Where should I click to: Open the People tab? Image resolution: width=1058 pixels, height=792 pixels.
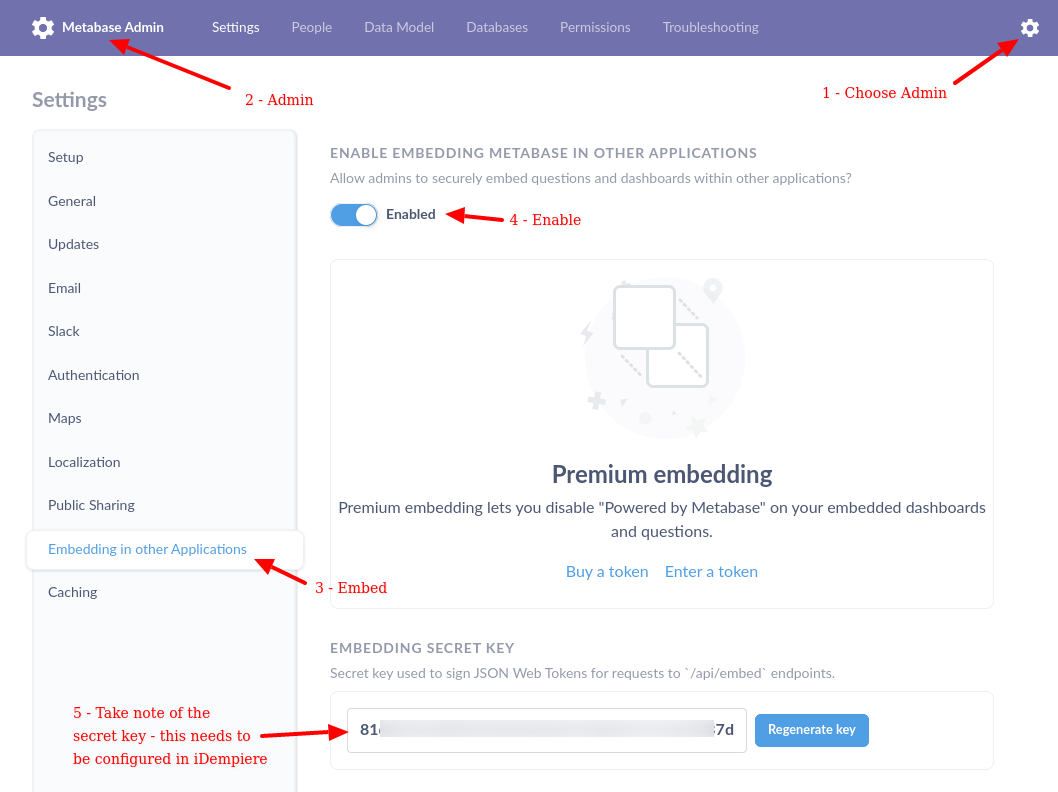(x=312, y=28)
